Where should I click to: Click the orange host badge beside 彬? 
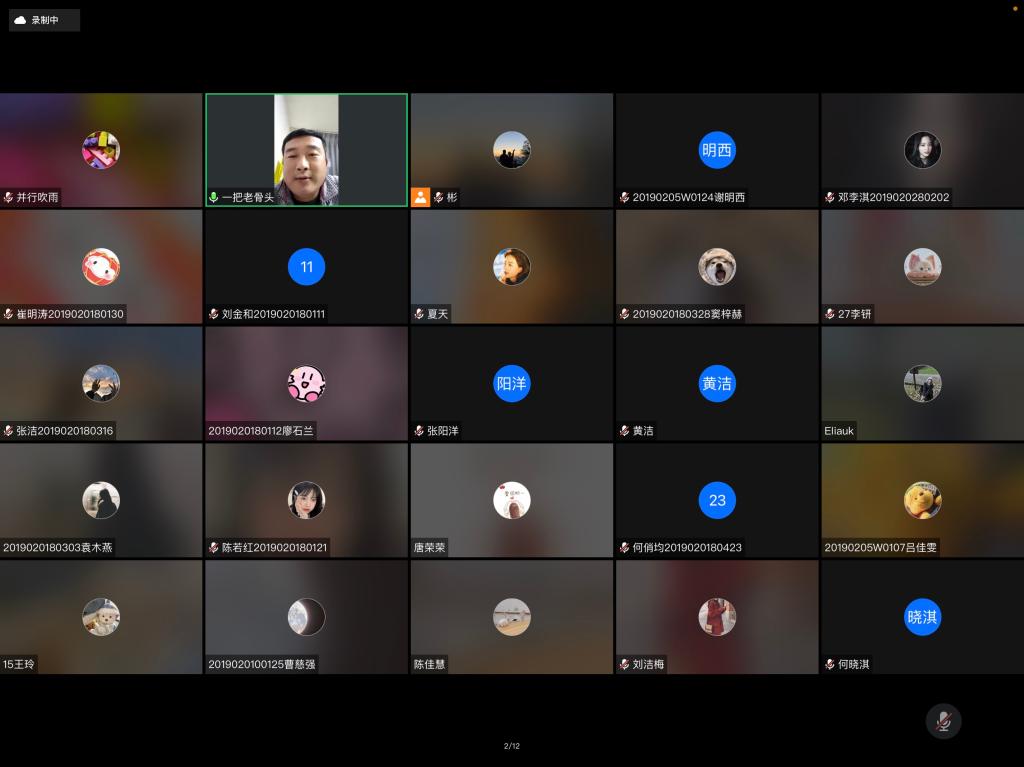click(x=420, y=197)
